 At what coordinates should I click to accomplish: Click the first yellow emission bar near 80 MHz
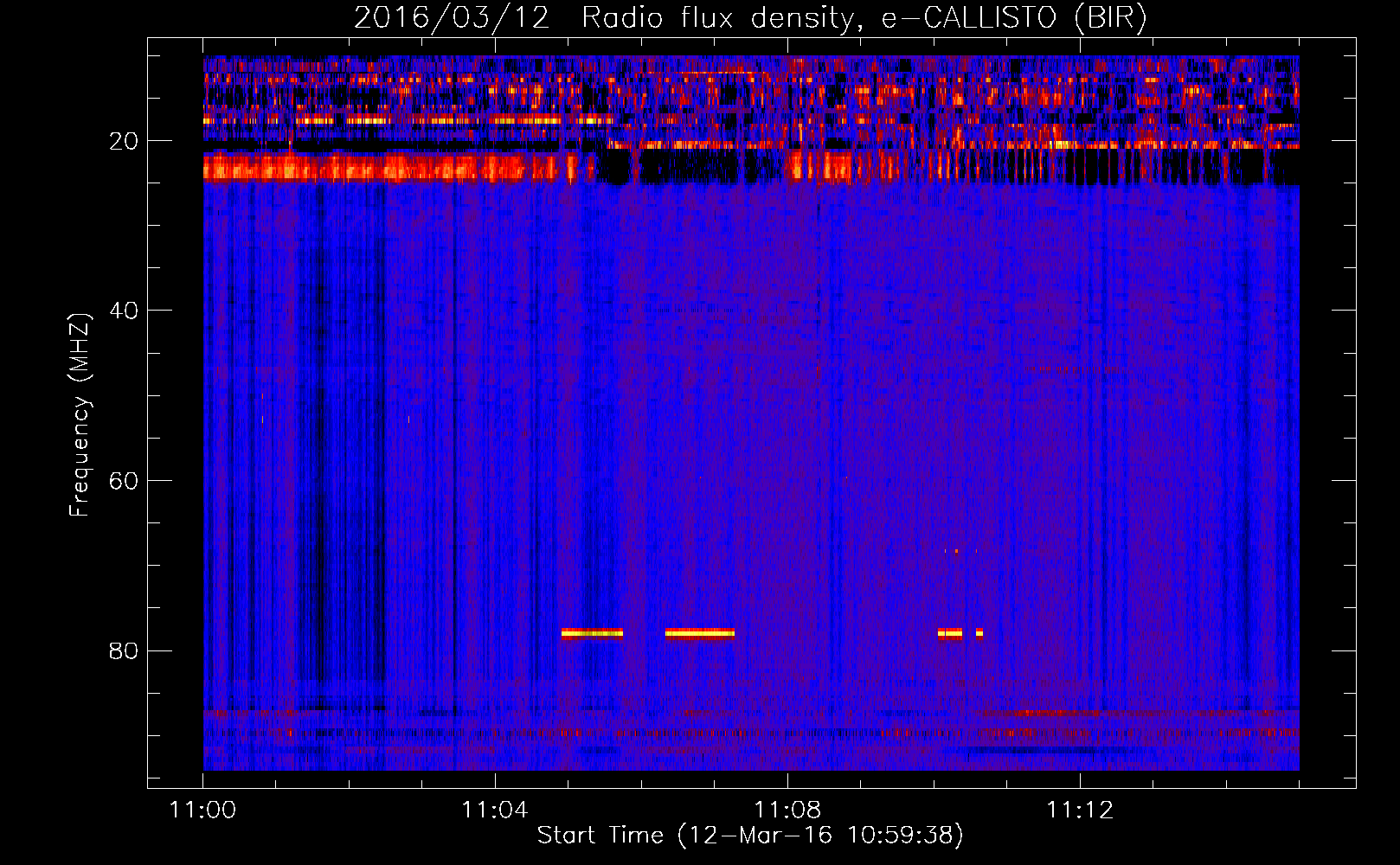(x=592, y=633)
